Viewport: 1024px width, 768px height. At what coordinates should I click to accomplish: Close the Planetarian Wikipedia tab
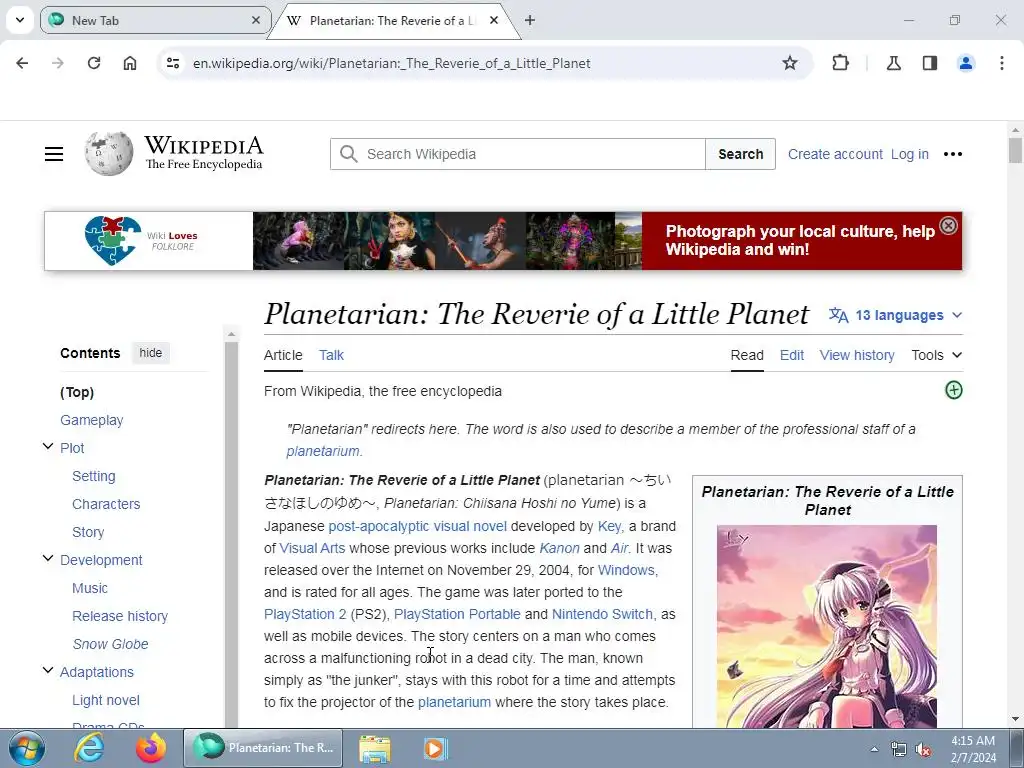click(494, 20)
